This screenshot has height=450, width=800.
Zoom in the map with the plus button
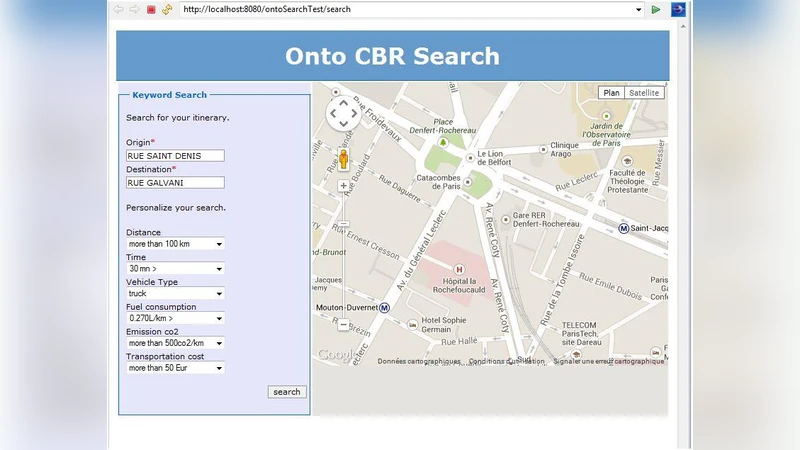point(343,186)
